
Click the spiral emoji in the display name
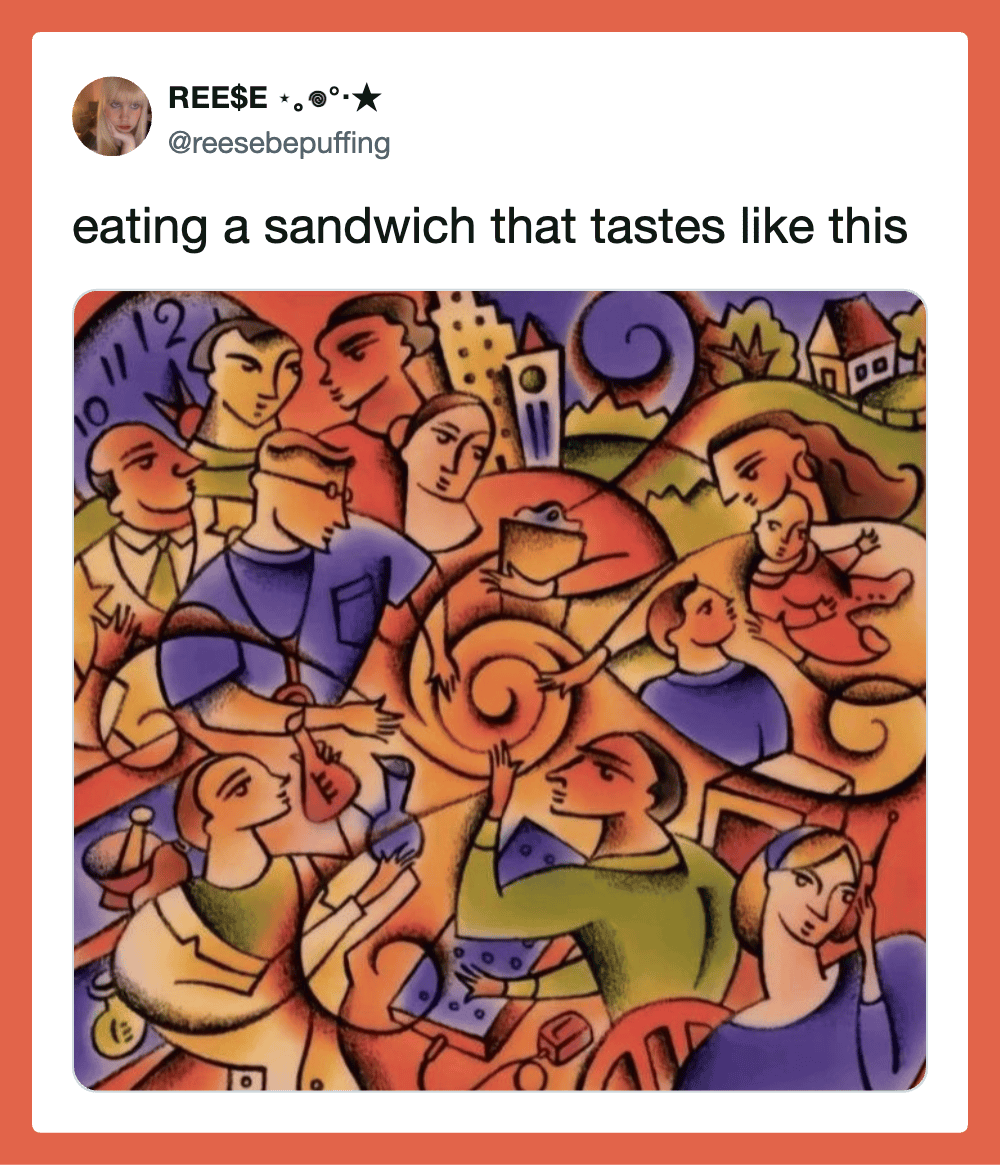pyautogui.click(x=318, y=97)
